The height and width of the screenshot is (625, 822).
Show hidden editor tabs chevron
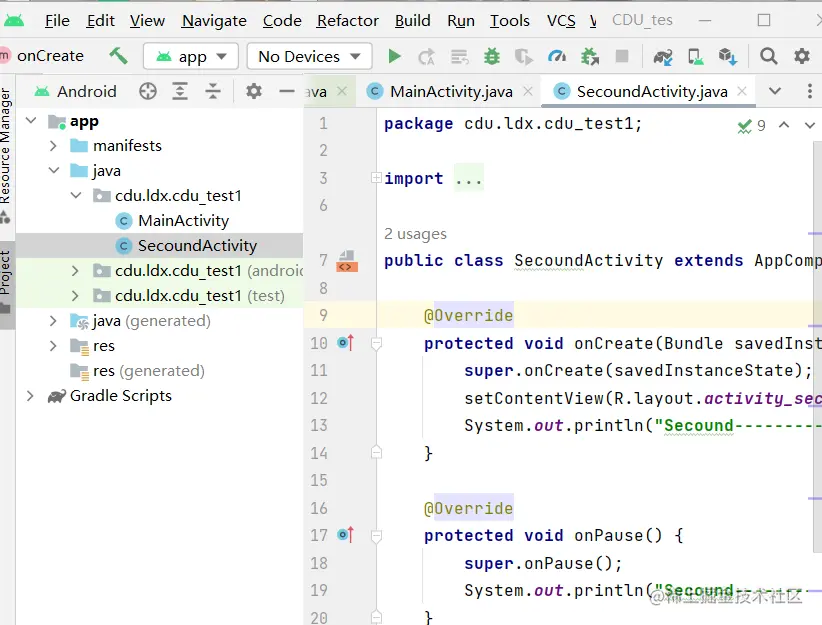(x=775, y=91)
